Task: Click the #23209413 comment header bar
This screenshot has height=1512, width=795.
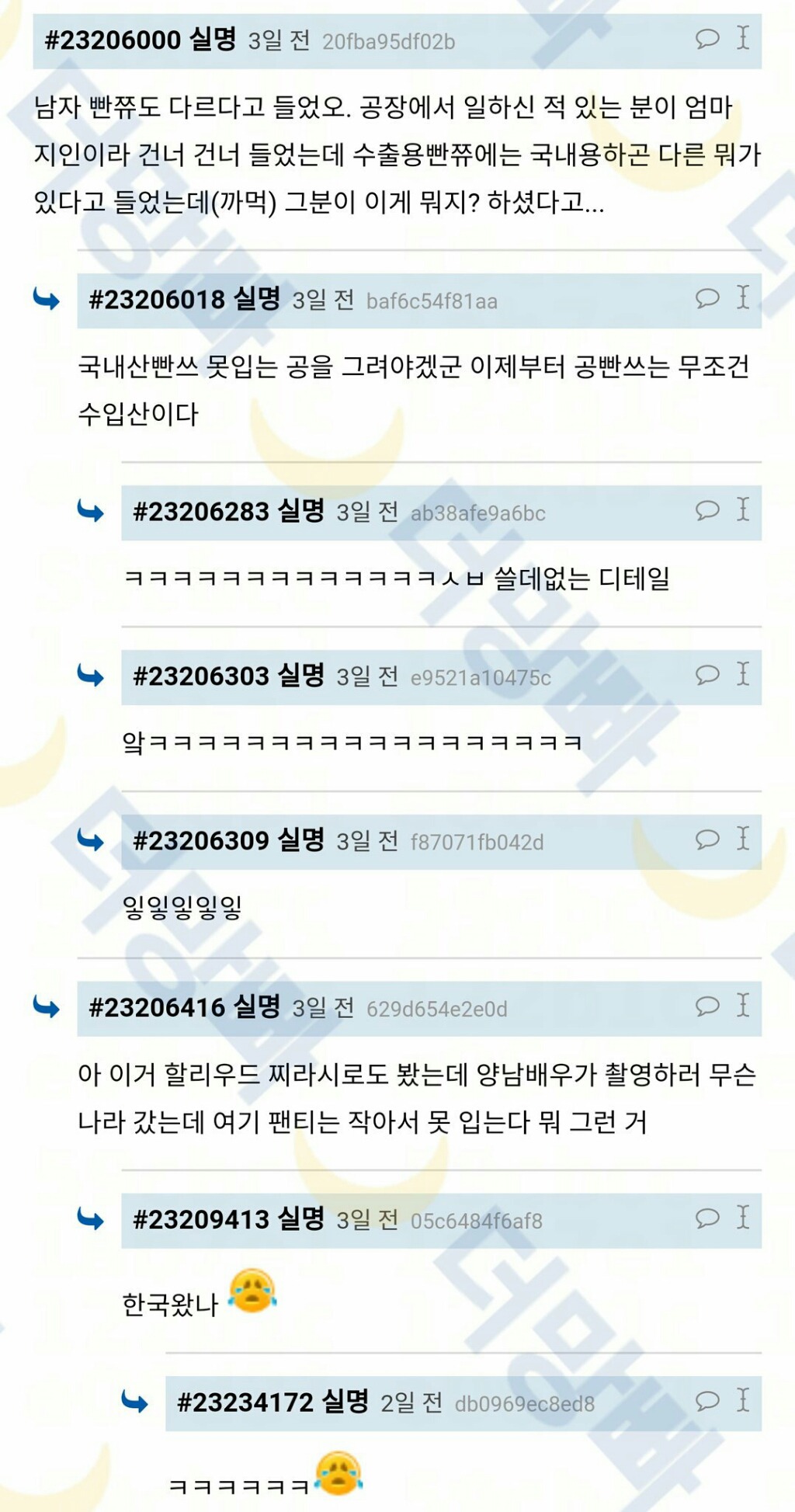Action: [441, 1220]
